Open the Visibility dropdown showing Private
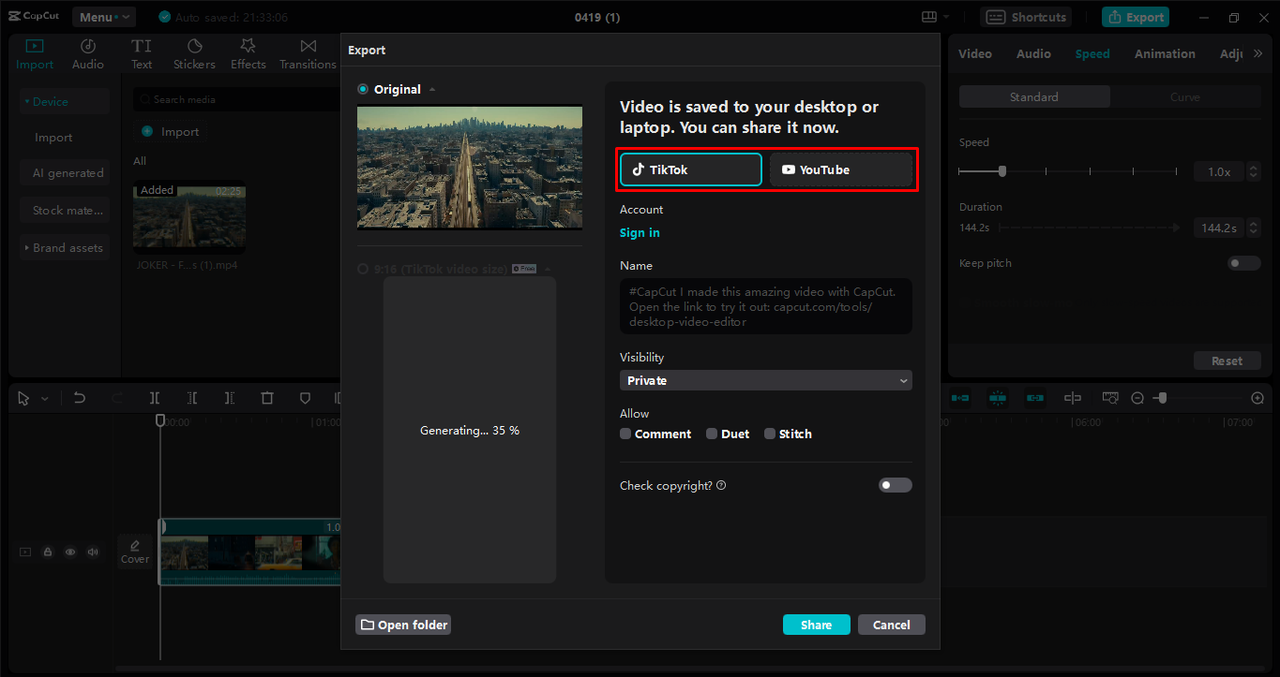The image size is (1280, 677). click(x=766, y=380)
